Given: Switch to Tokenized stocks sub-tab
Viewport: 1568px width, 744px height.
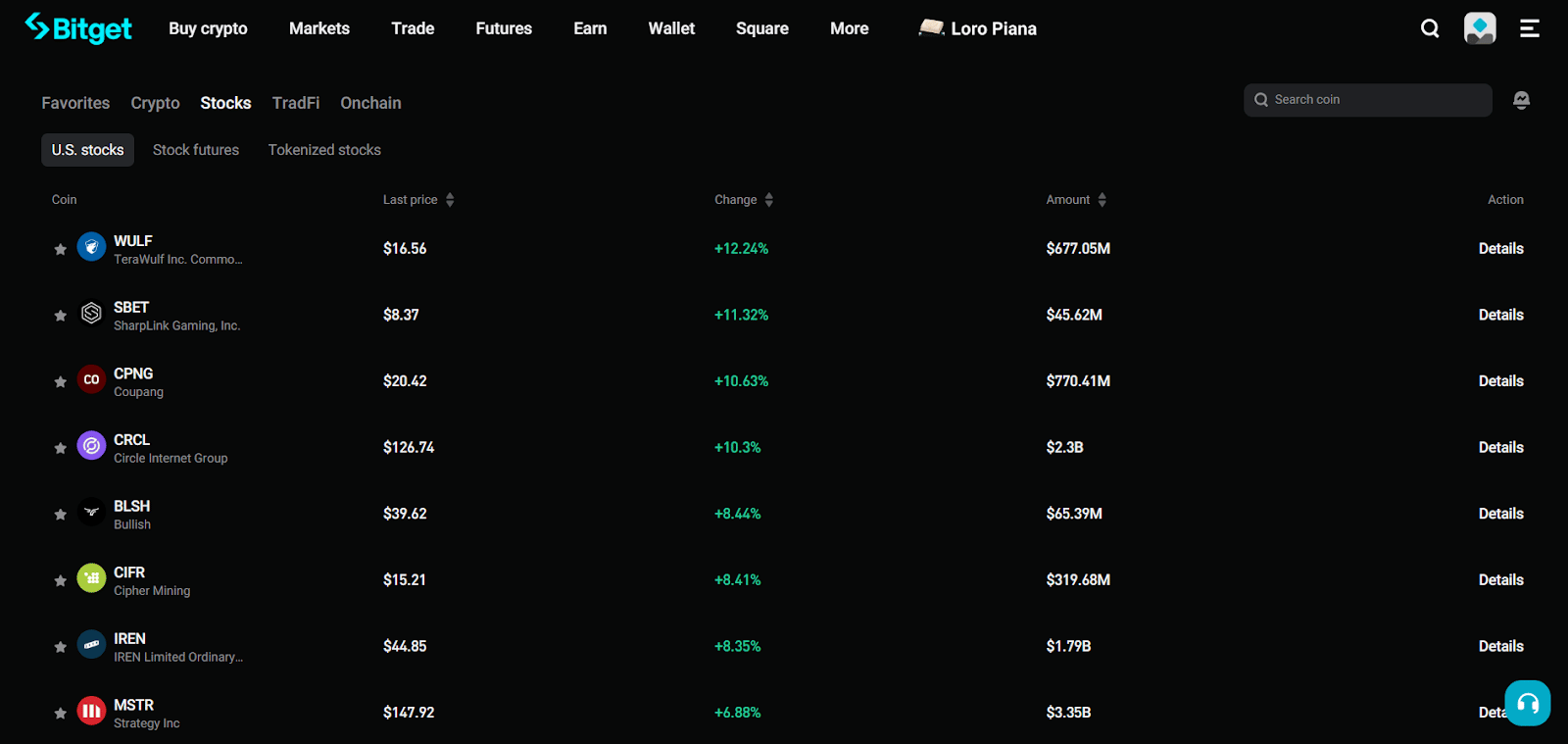Looking at the screenshot, I should [x=324, y=150].
